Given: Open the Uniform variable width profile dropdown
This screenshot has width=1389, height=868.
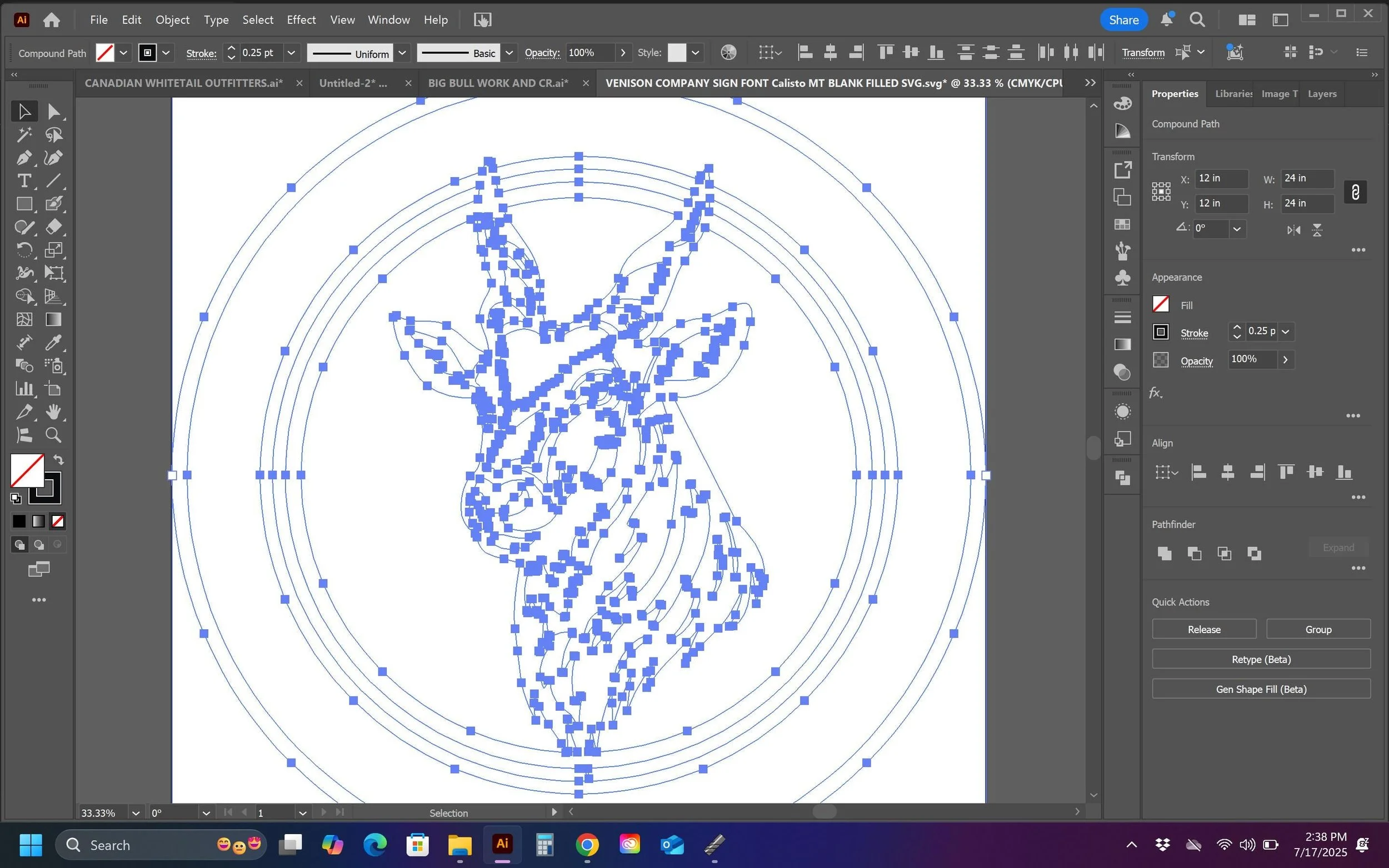Looking at the screenshot, I should point(402,53).
